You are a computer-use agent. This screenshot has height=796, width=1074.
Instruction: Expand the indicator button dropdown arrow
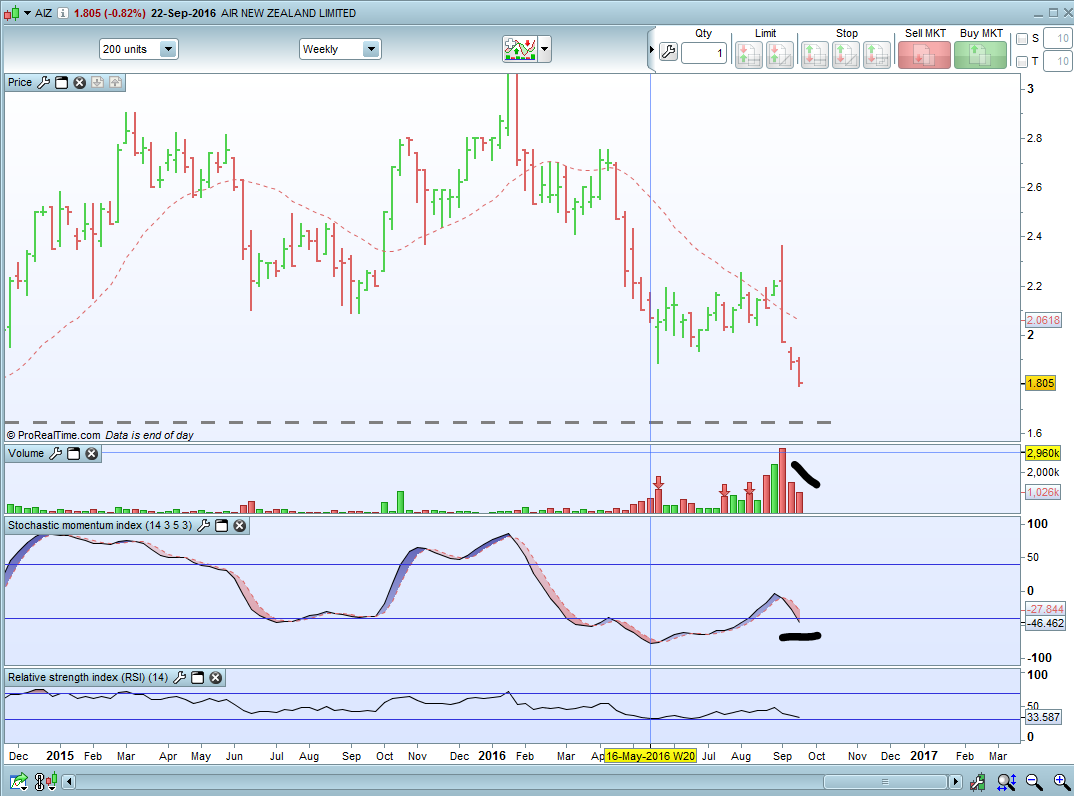coord(545,49)
